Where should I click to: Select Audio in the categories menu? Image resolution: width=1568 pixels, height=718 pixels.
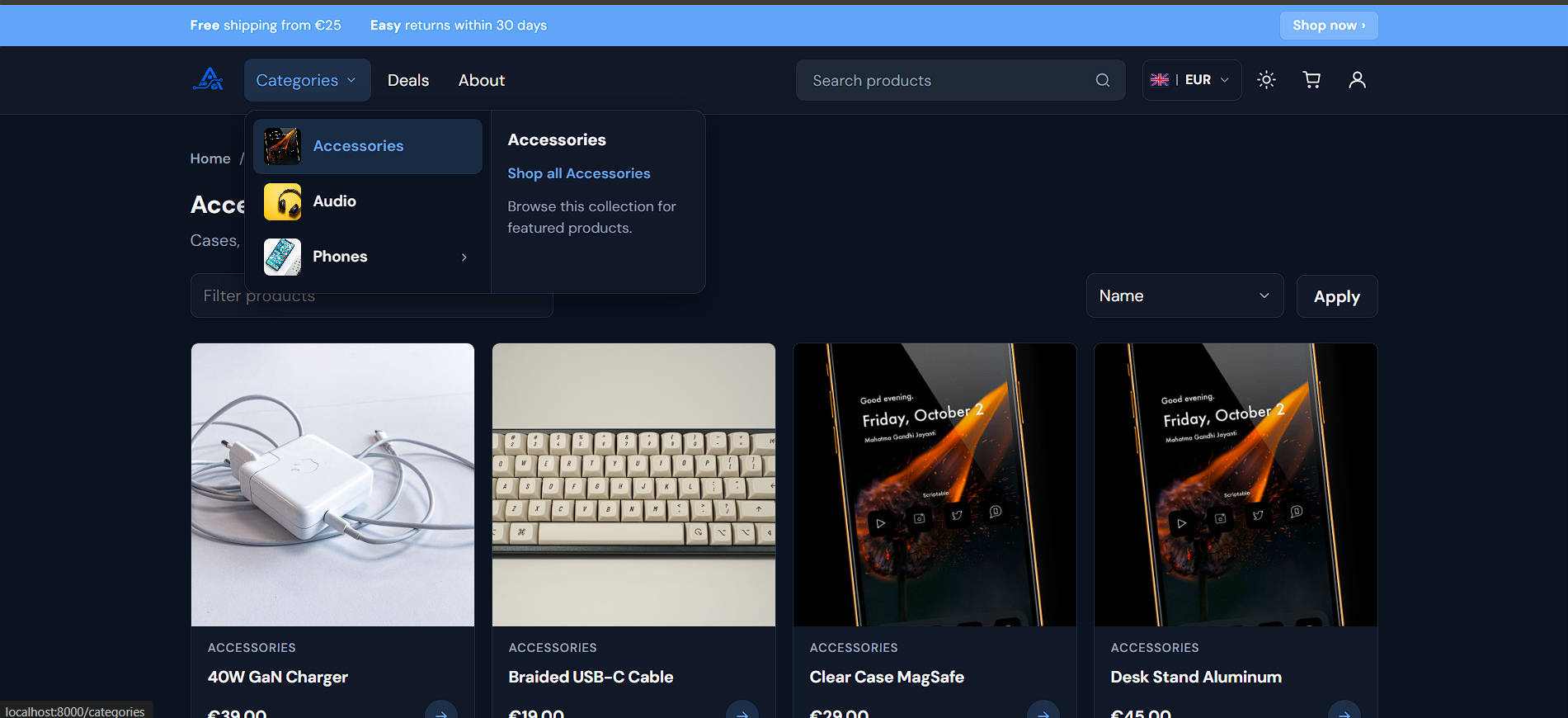(x=368, y=201)
